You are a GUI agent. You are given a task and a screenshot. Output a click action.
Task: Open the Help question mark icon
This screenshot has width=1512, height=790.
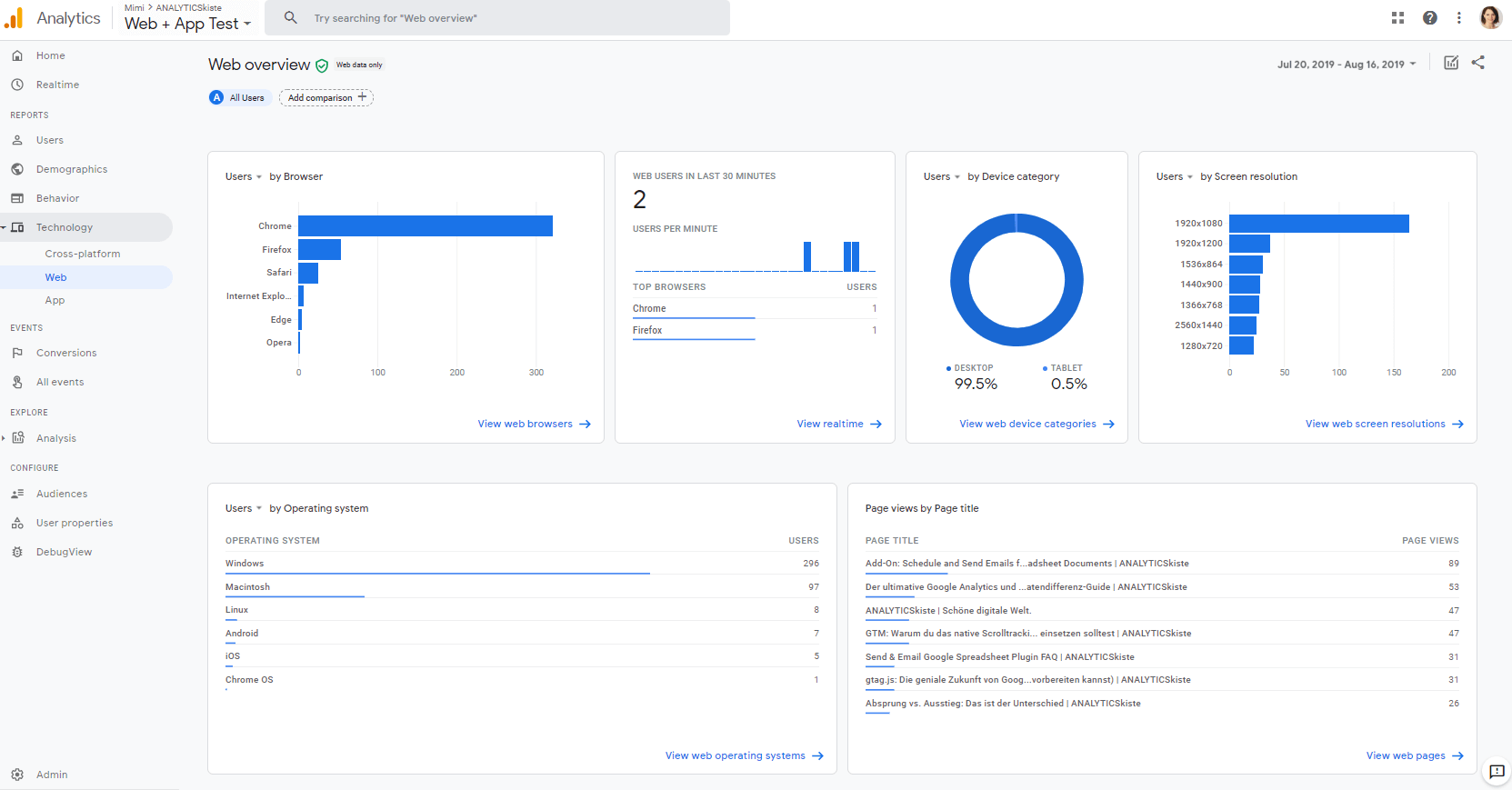click(x=1430, y=18)
